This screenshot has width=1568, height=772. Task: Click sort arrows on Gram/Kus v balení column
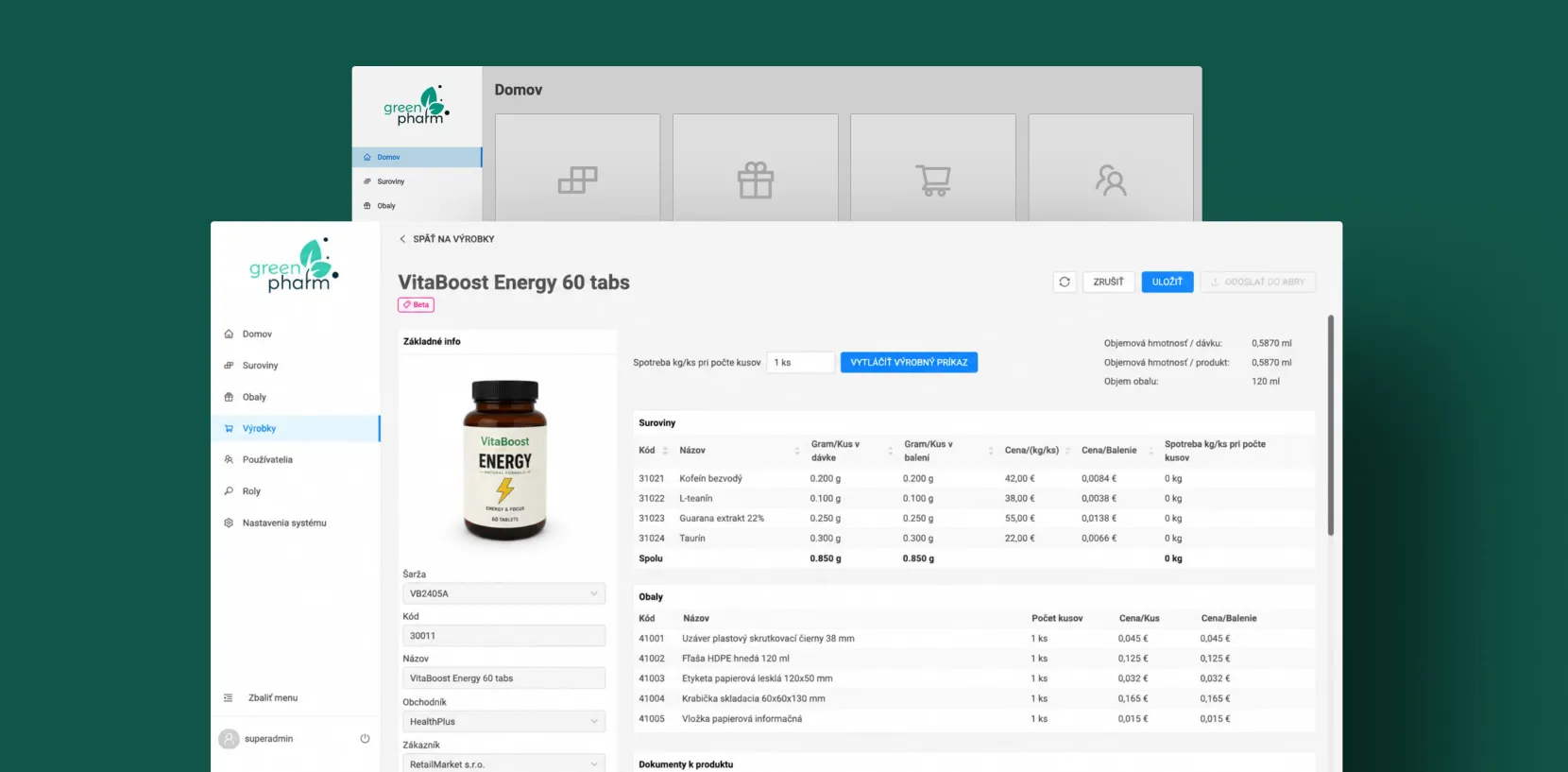pyautogui.click(x=991, y=451)
